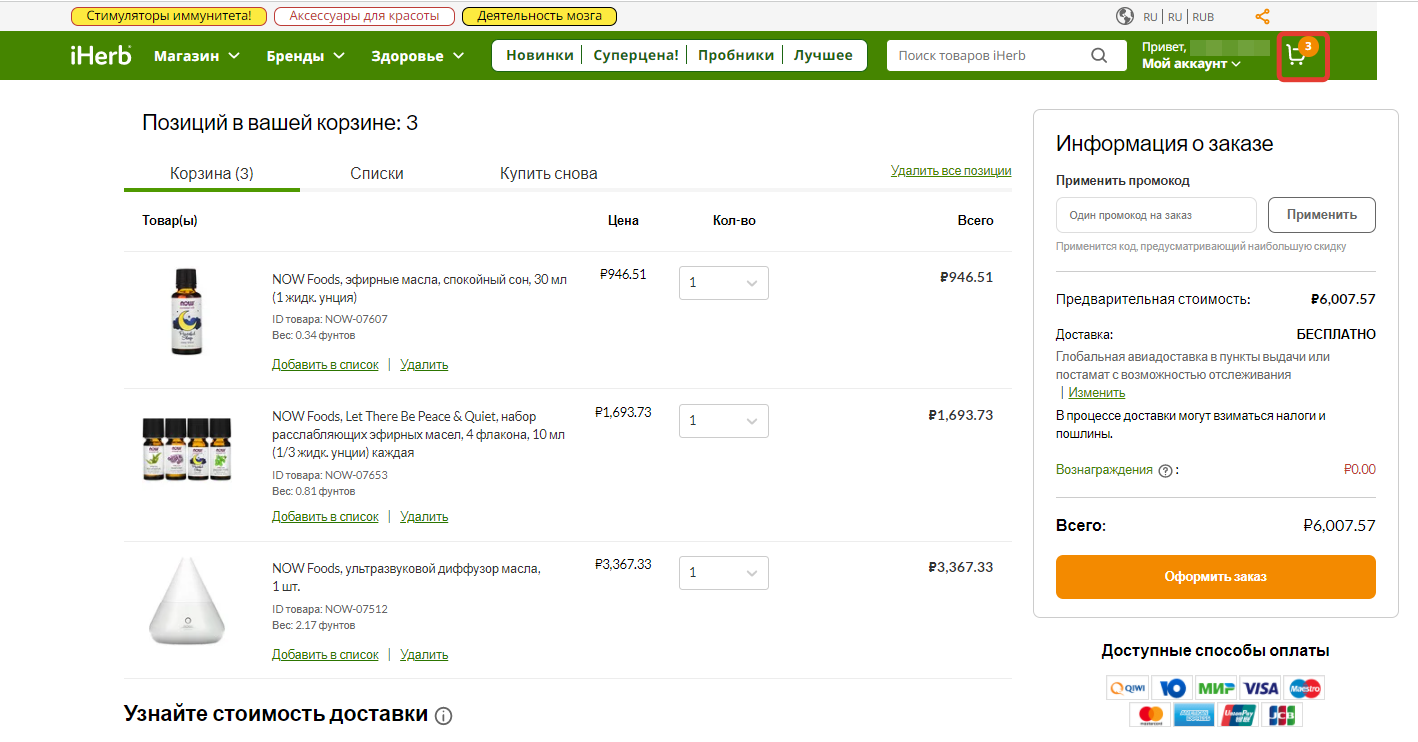The image size is (1418, 742).
Task: Remove Peace & Quiet set via Удалить
Action: [424, 517]
